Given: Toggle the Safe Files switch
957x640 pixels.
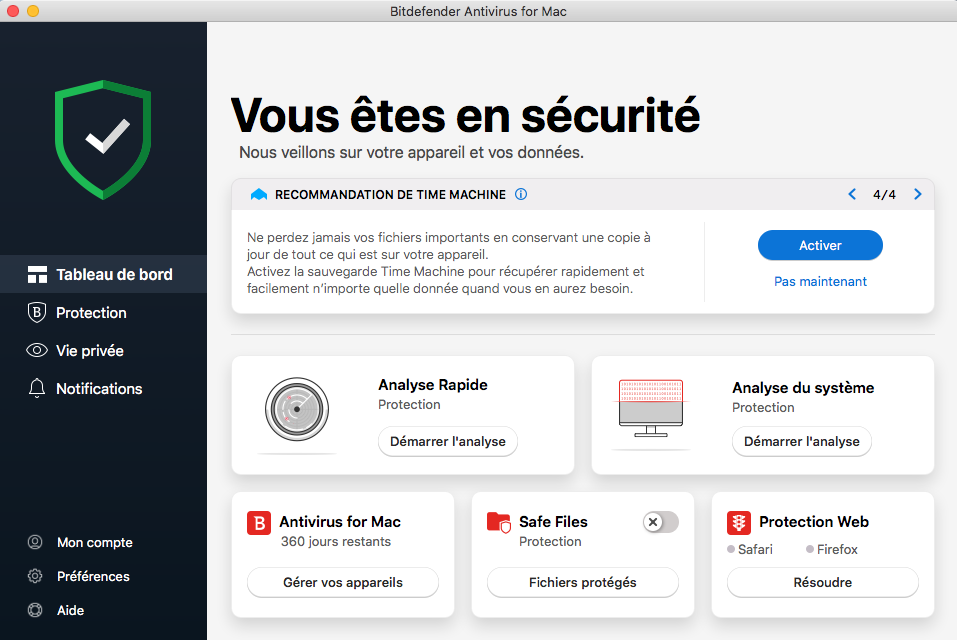Looking at the screenshot, I should click(660, 522).
